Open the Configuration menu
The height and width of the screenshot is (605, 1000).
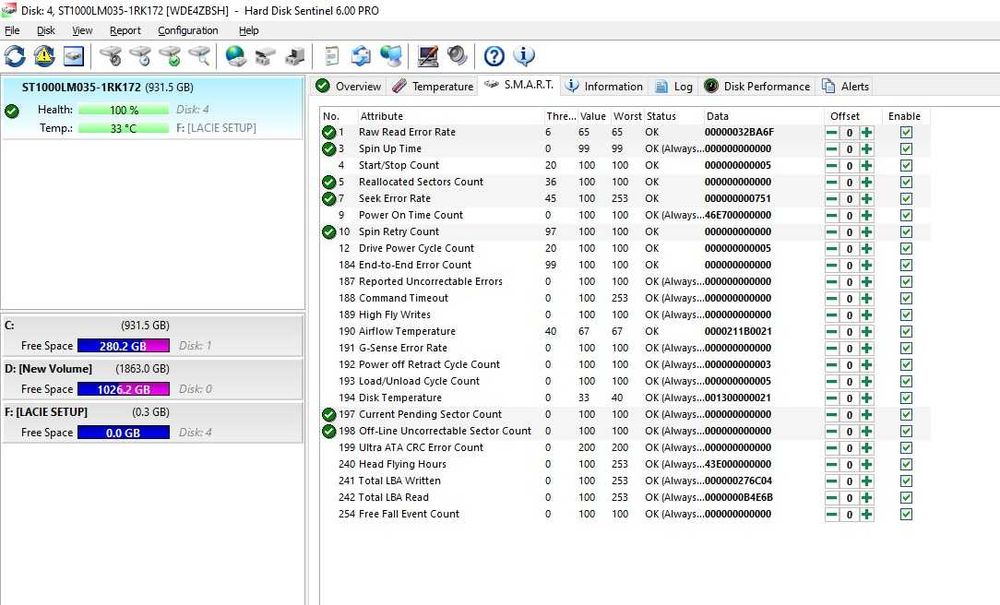pyautogui.click(x=188, y=31)
